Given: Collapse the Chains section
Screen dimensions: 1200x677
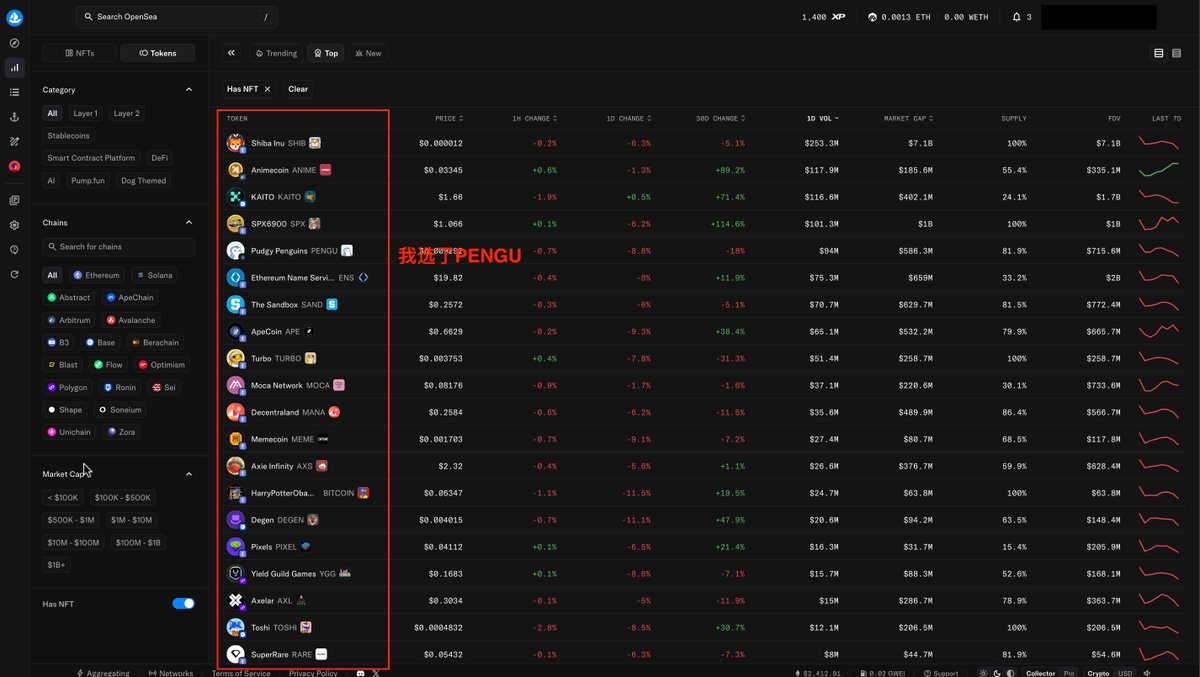Looking at the screenshot, I should [x=189, y=222].
